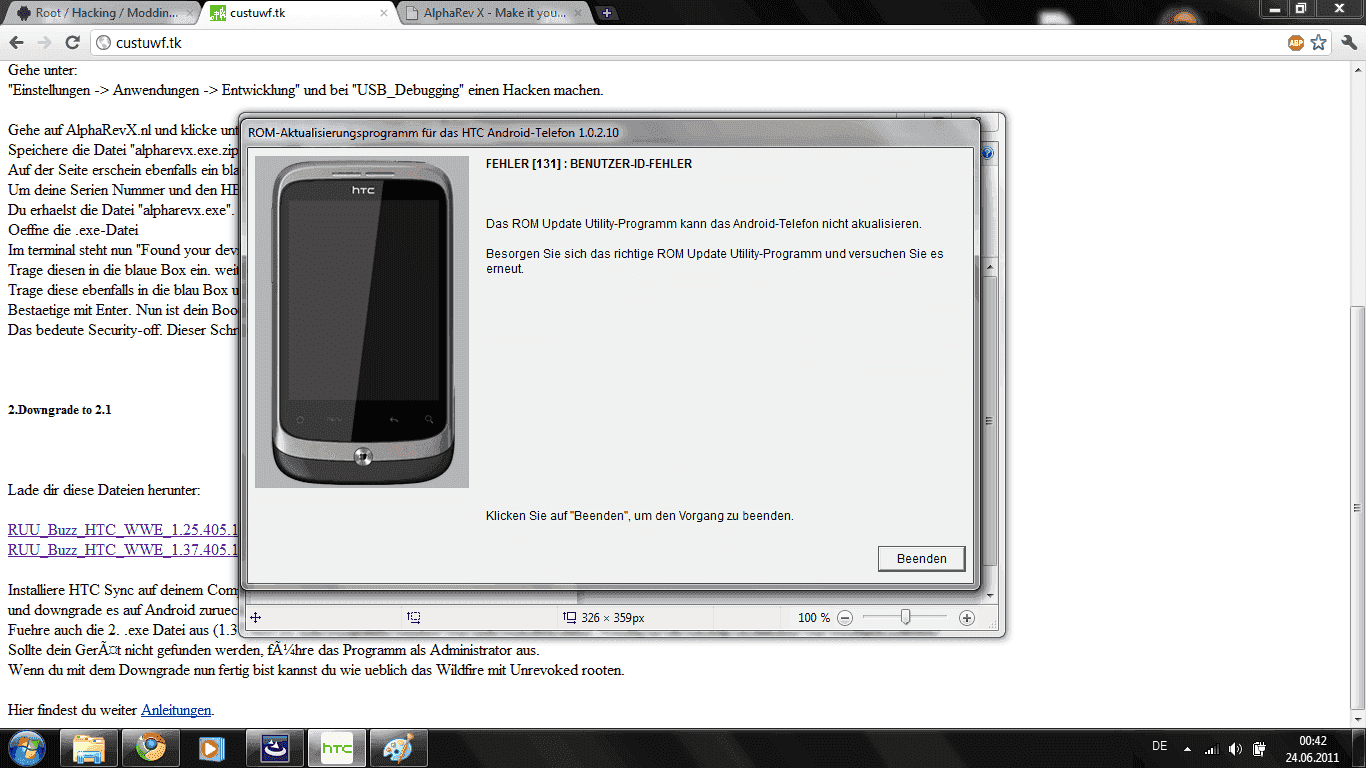Open the Chrome wrench menu
The height and width of the screenshot is (768, 1366).
(x=1348, y=43)
